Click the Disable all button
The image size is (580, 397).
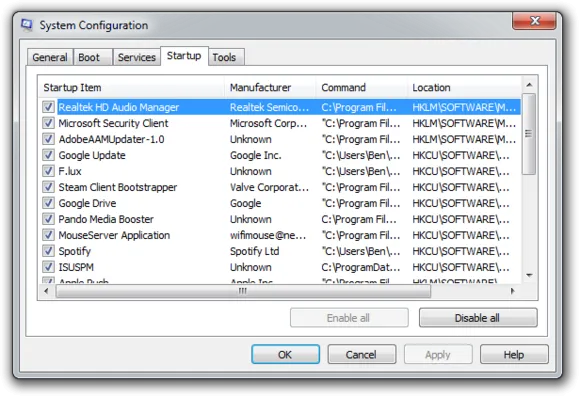pos(478,318)
